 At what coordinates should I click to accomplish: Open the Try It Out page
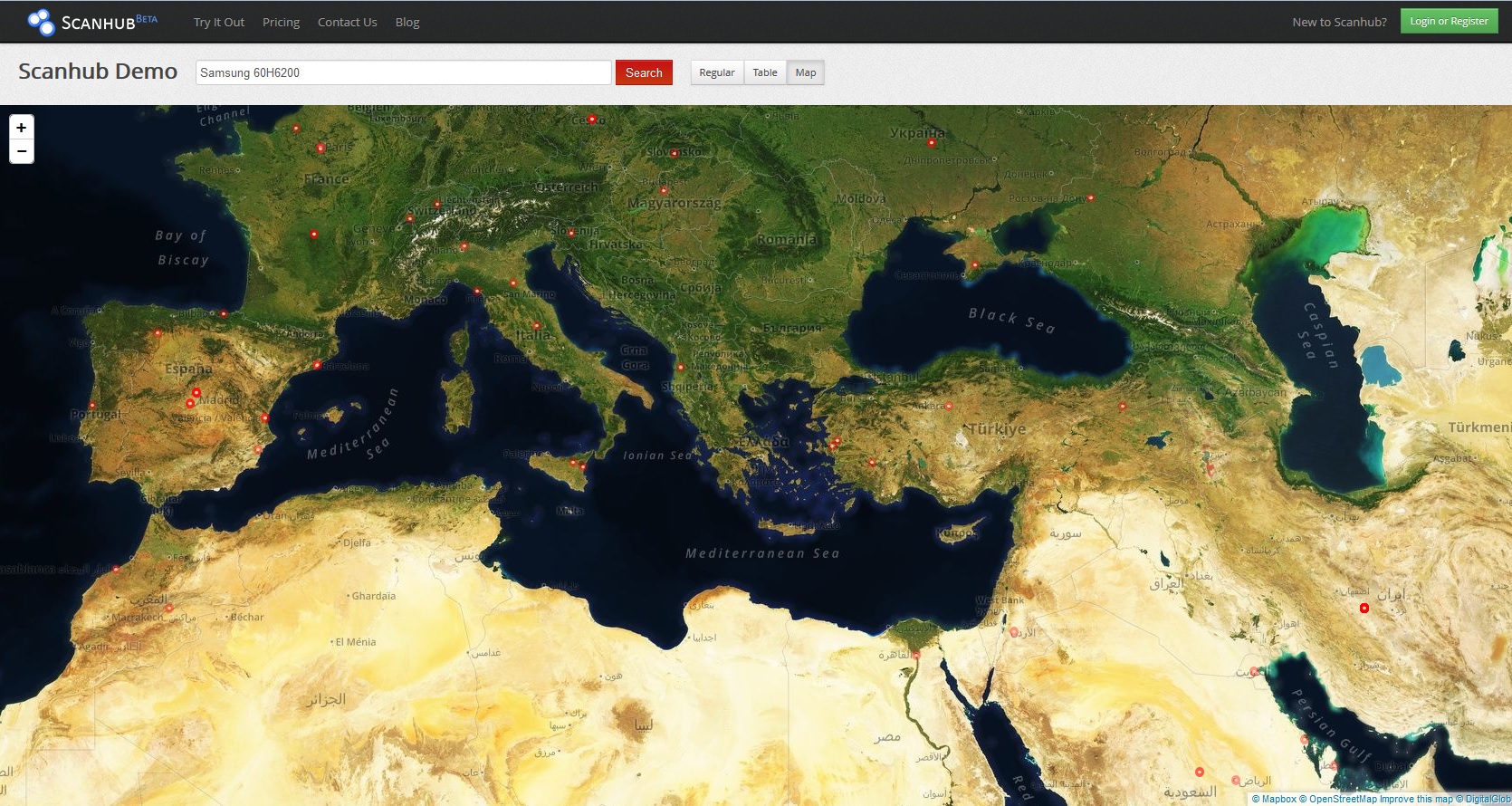pos(219,22)
